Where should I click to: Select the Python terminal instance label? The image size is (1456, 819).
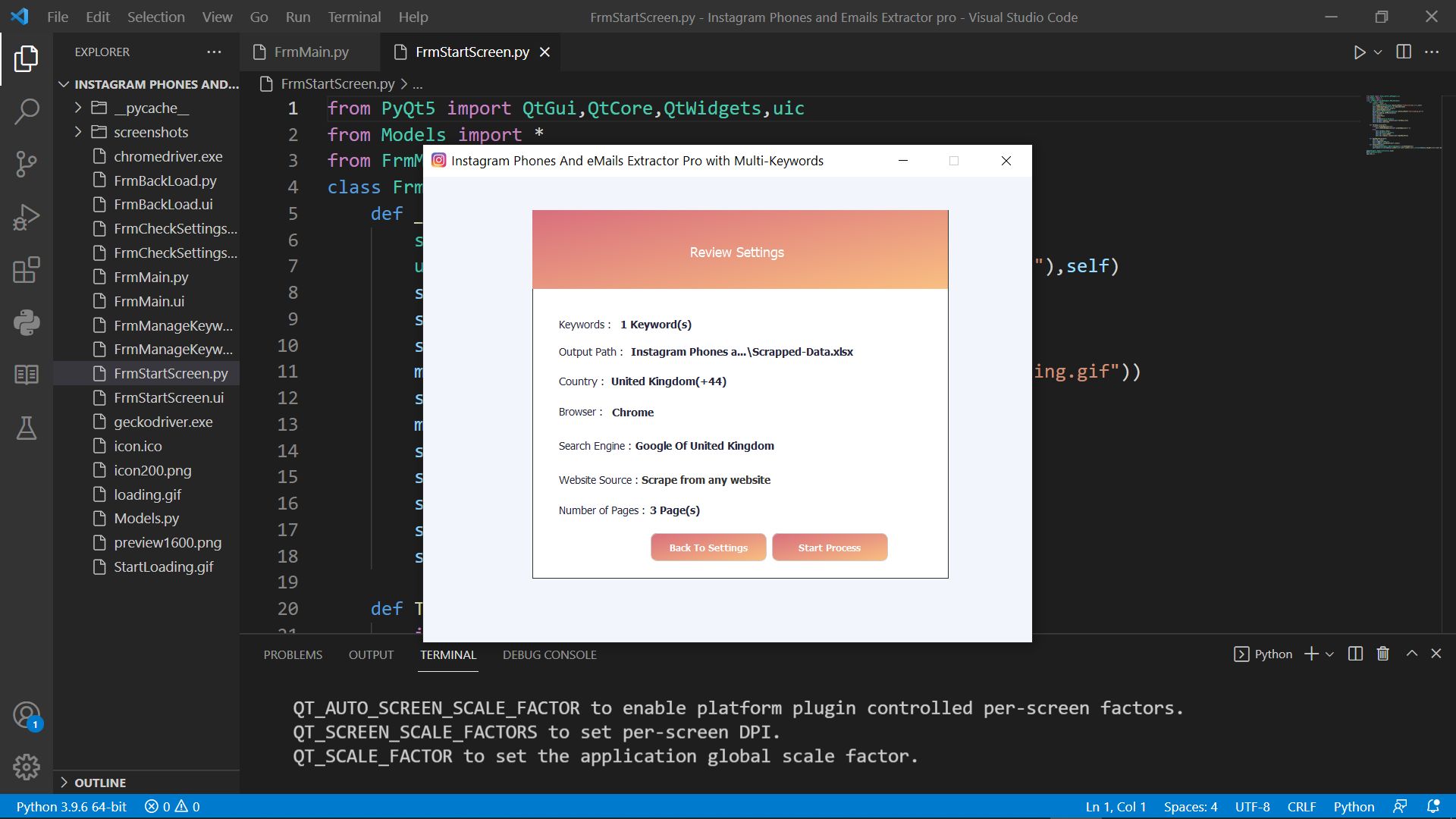click(x=1263, y=654)
